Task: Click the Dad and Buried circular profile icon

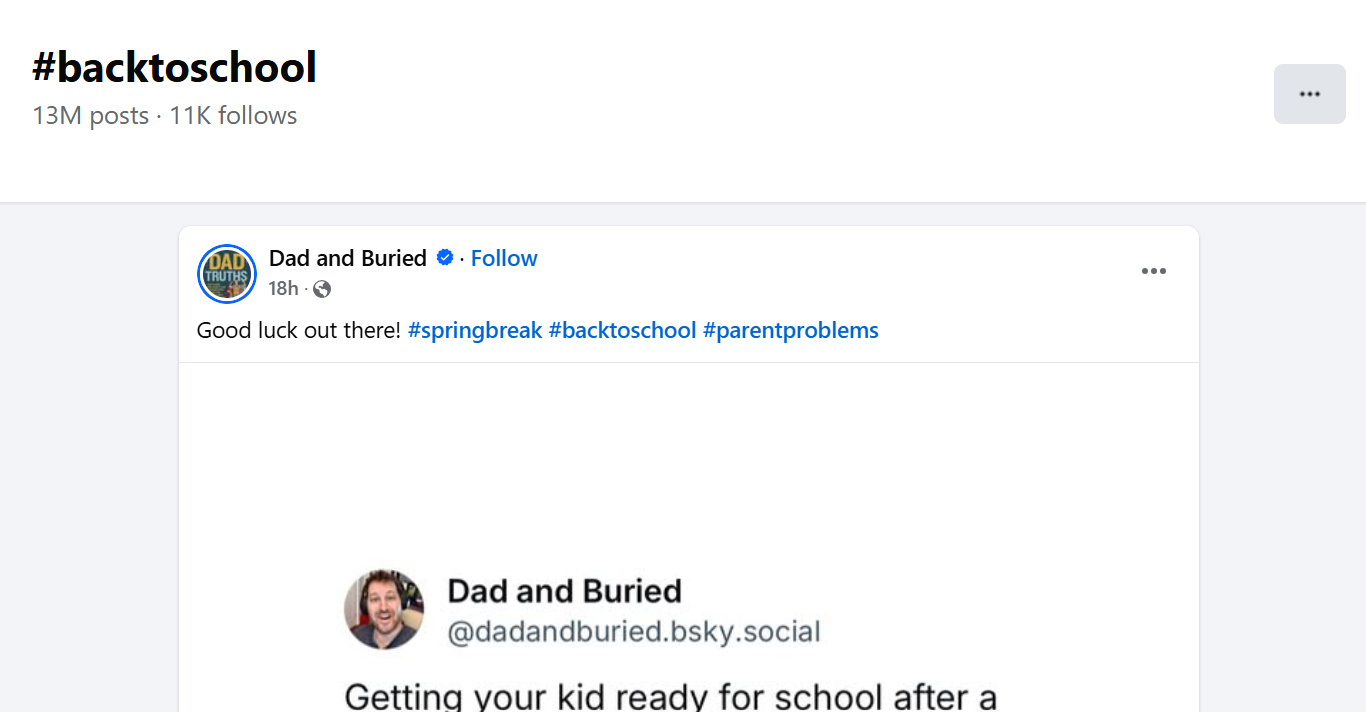Action: point(227,273)
